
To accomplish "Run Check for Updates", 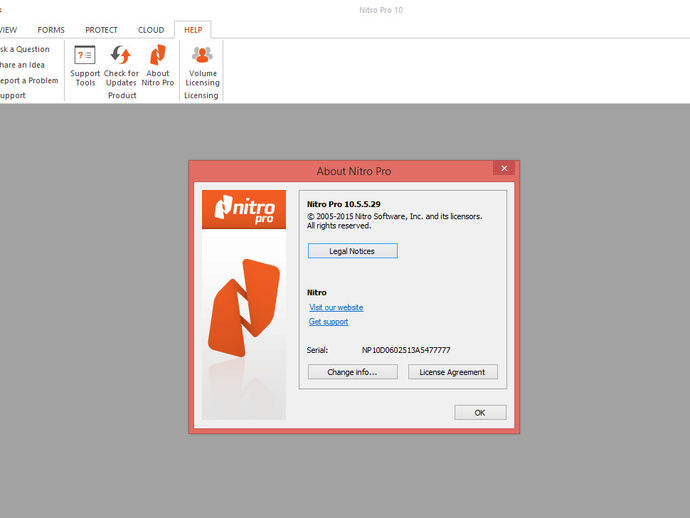I will click(121, 66).
